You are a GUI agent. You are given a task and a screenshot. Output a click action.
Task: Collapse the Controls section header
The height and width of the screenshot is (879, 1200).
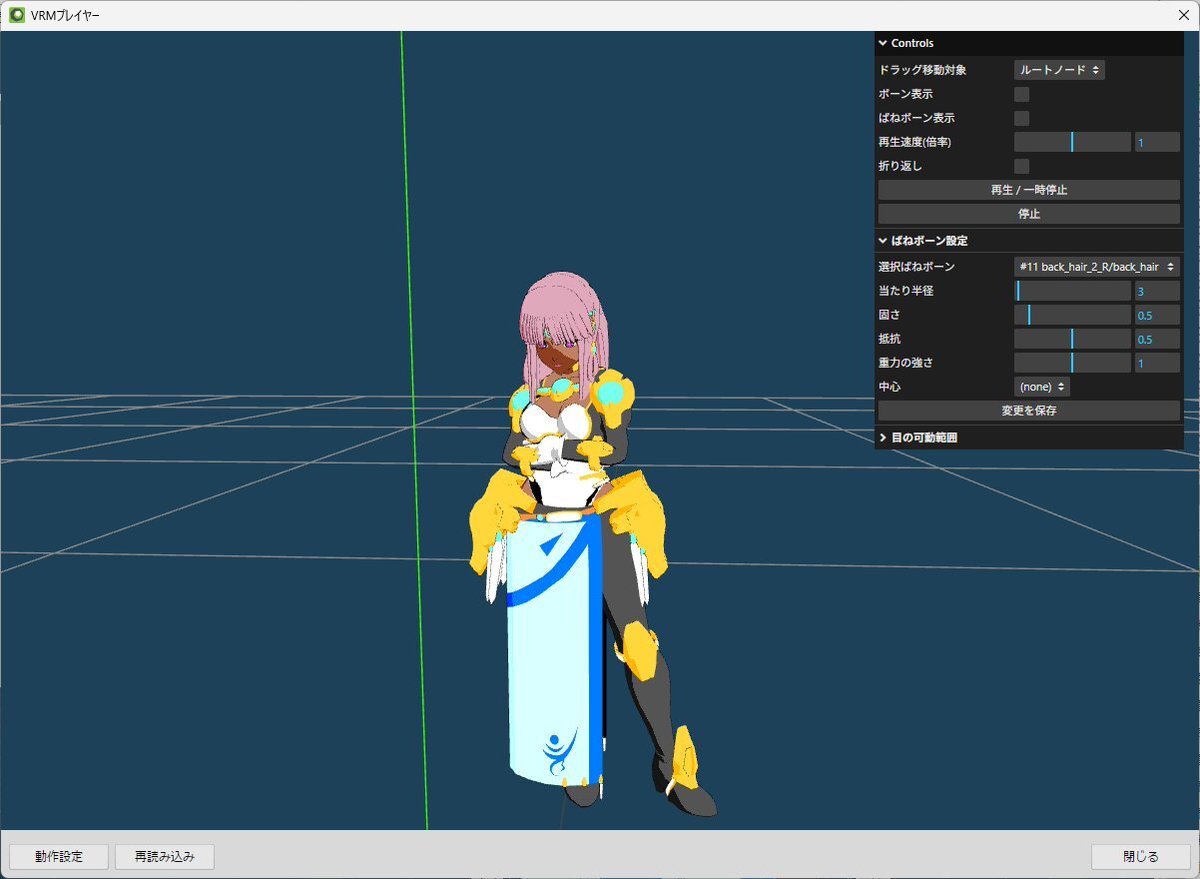(x=1029, y=43)
